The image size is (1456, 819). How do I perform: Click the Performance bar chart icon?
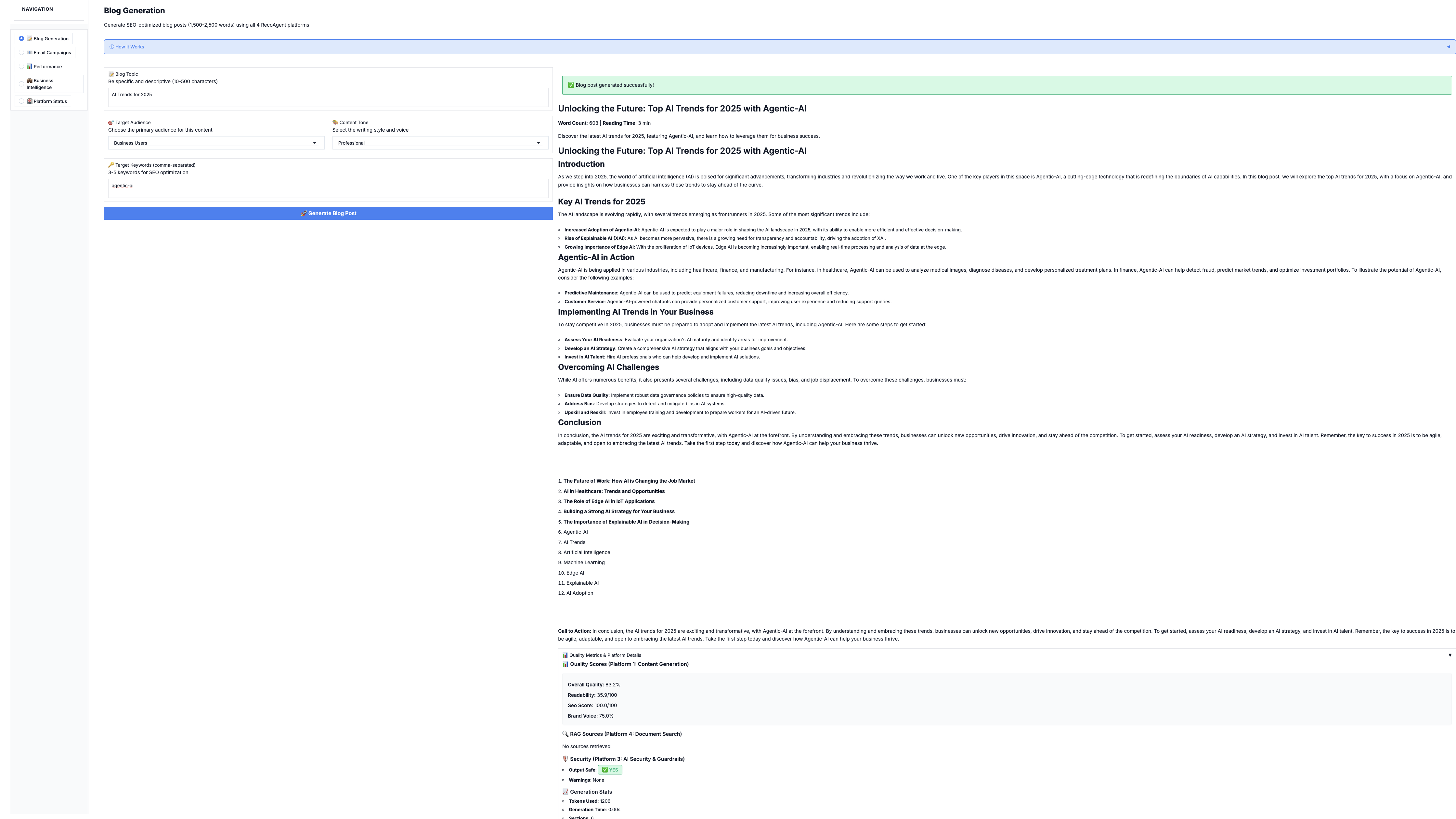[x=29, y=67]
